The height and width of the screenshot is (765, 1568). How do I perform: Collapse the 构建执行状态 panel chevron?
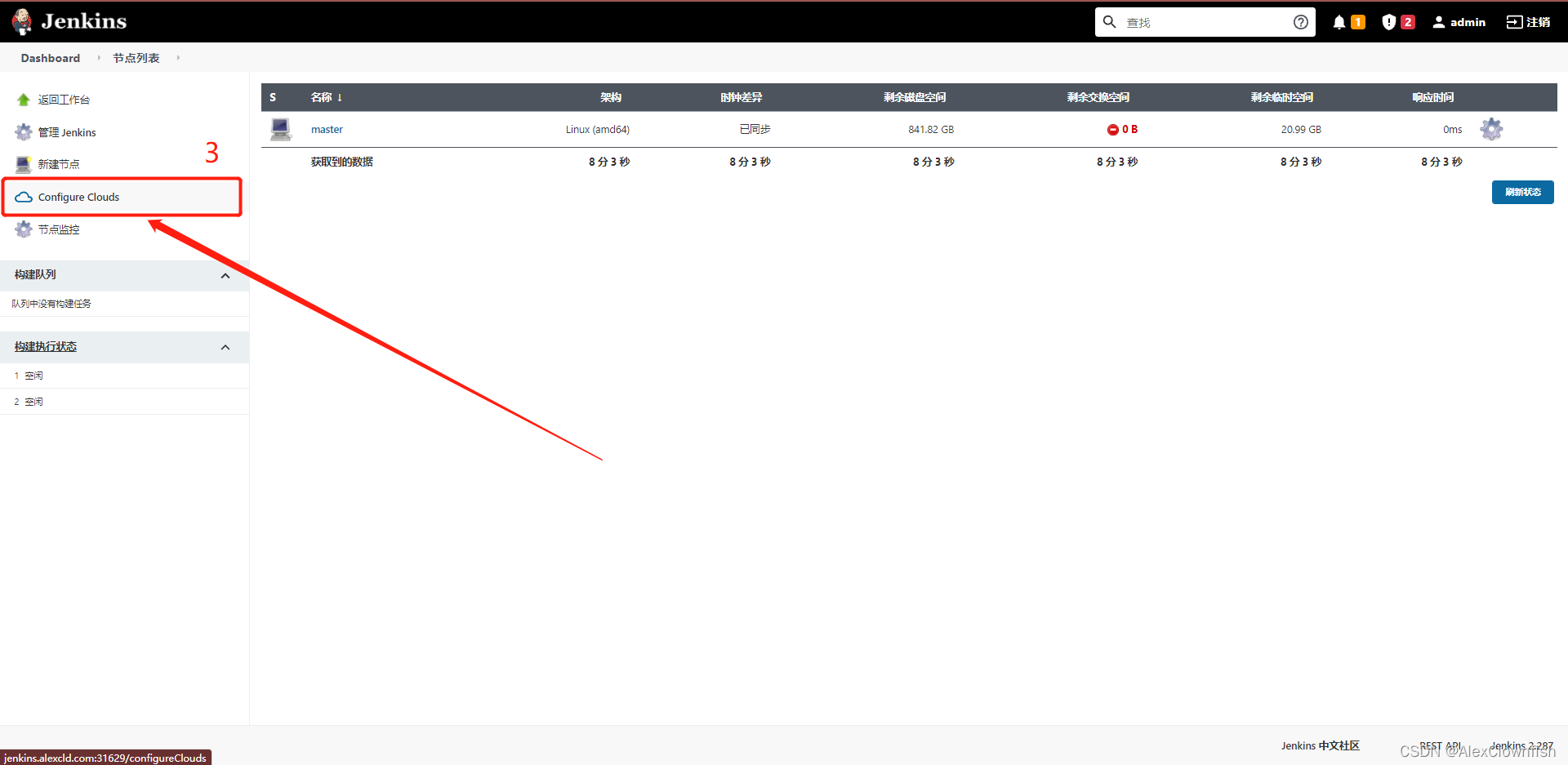(x=225, y=348)
